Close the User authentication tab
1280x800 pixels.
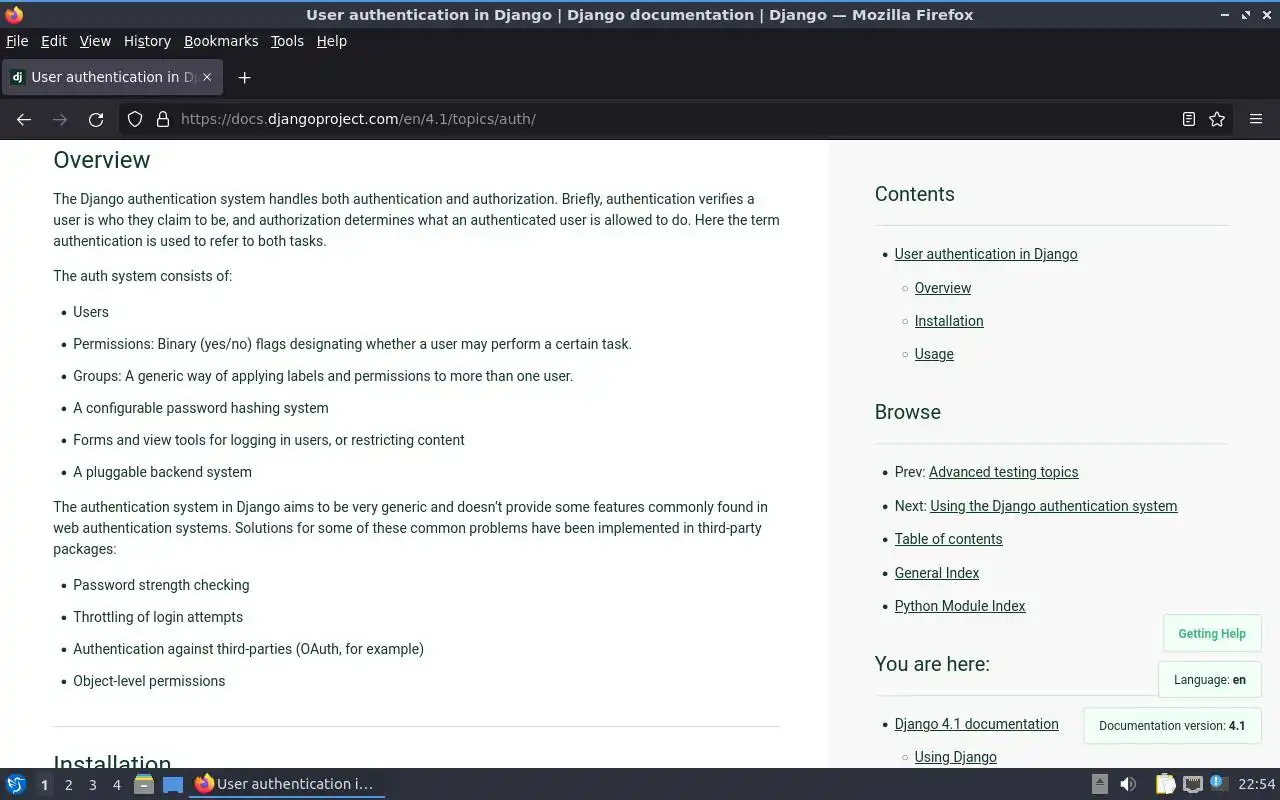[207, 77]
